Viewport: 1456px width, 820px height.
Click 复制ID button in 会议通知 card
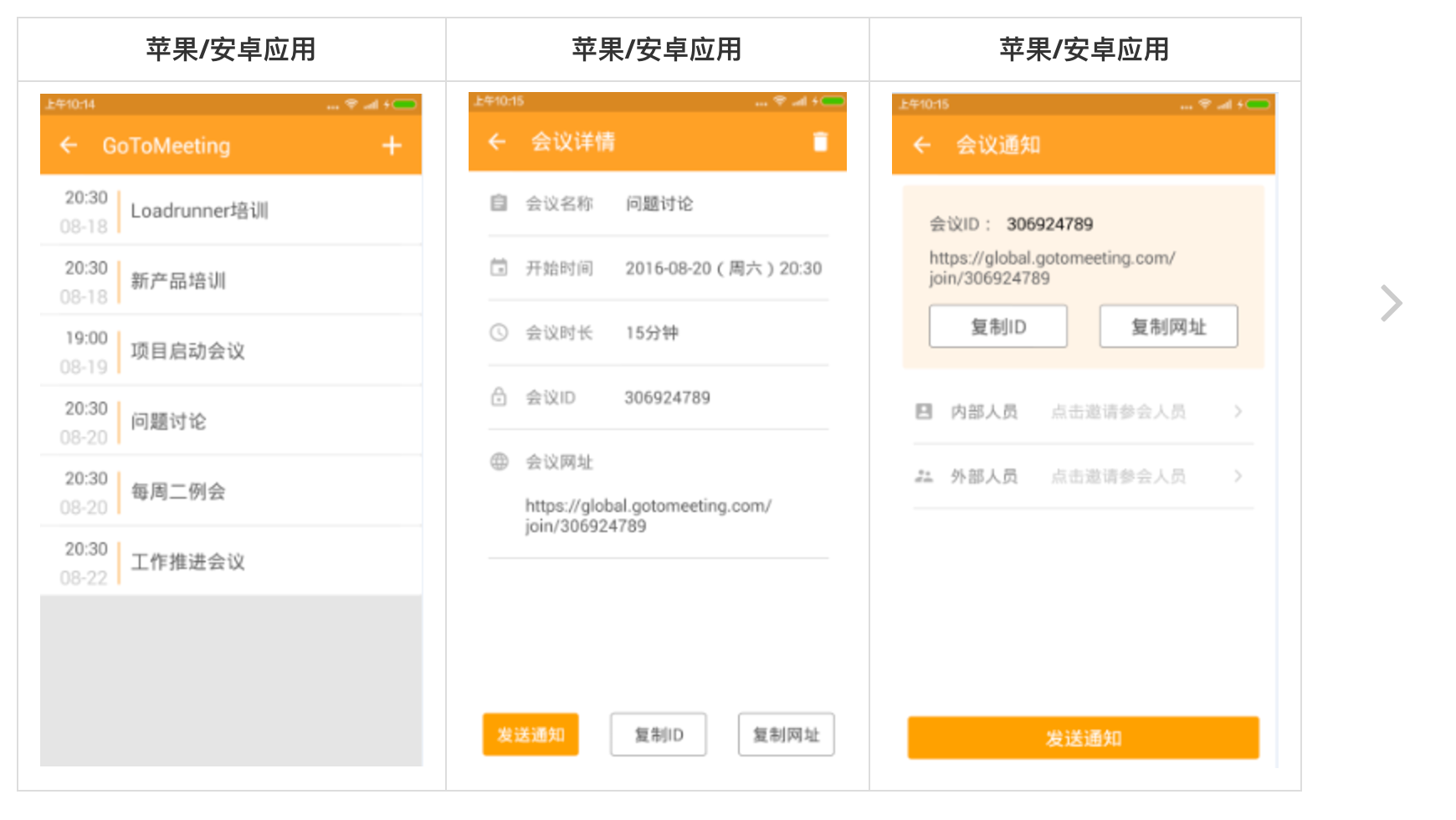[x=998, y=326]
